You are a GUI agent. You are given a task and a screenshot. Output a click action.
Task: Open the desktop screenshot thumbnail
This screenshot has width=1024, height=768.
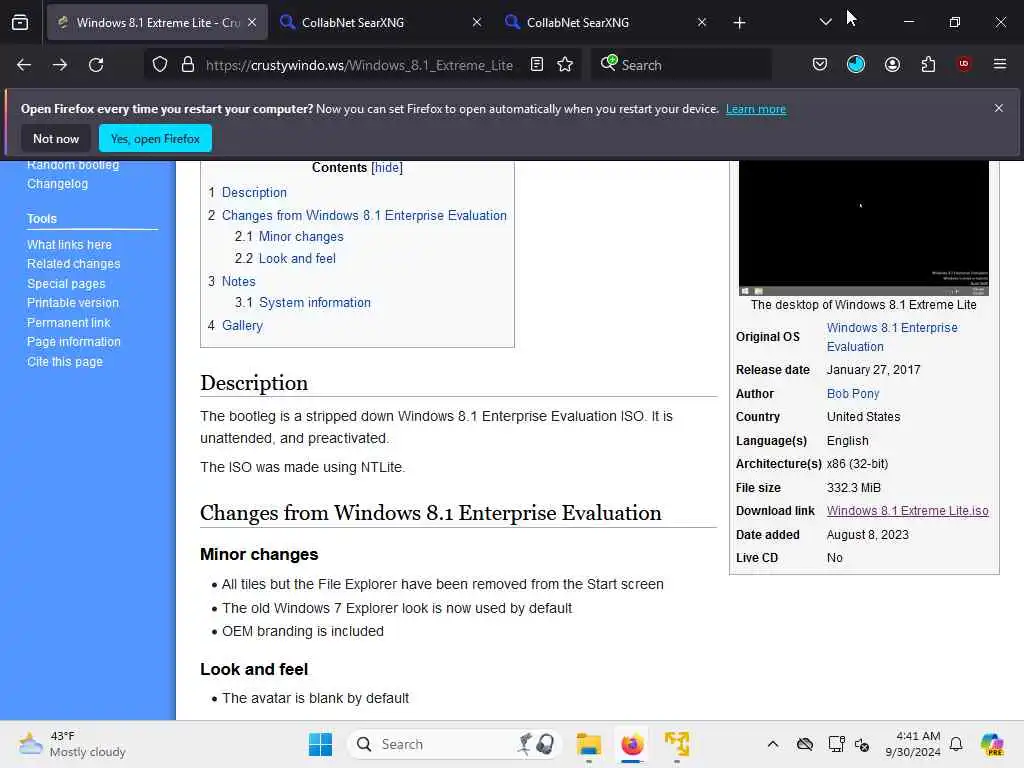[x=863, y=228]
